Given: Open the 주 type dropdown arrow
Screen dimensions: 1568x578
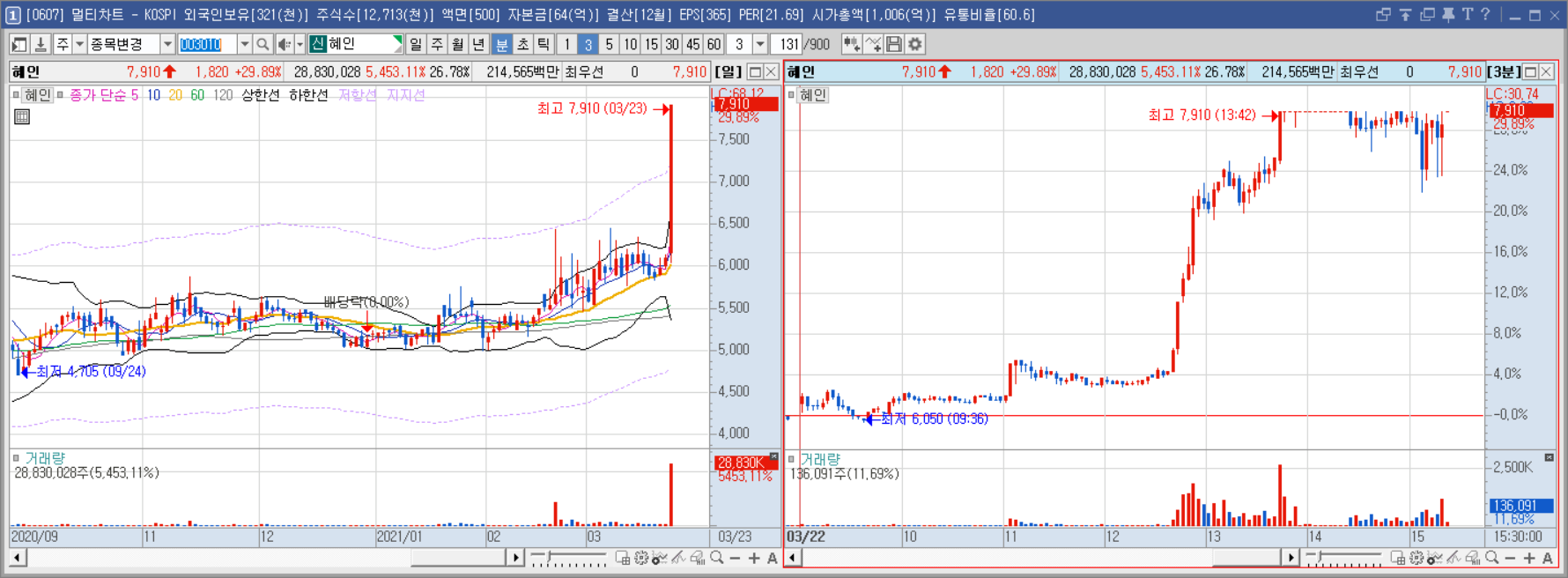Looking at the screenshot, I should (79, 44).
